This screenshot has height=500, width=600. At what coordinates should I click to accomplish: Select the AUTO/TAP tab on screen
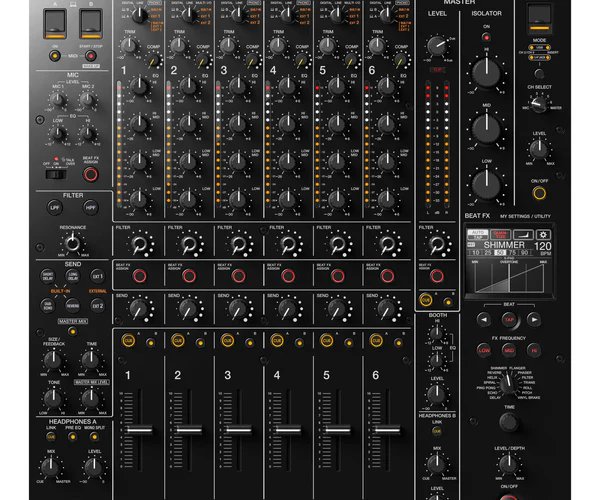click(478, 234)
